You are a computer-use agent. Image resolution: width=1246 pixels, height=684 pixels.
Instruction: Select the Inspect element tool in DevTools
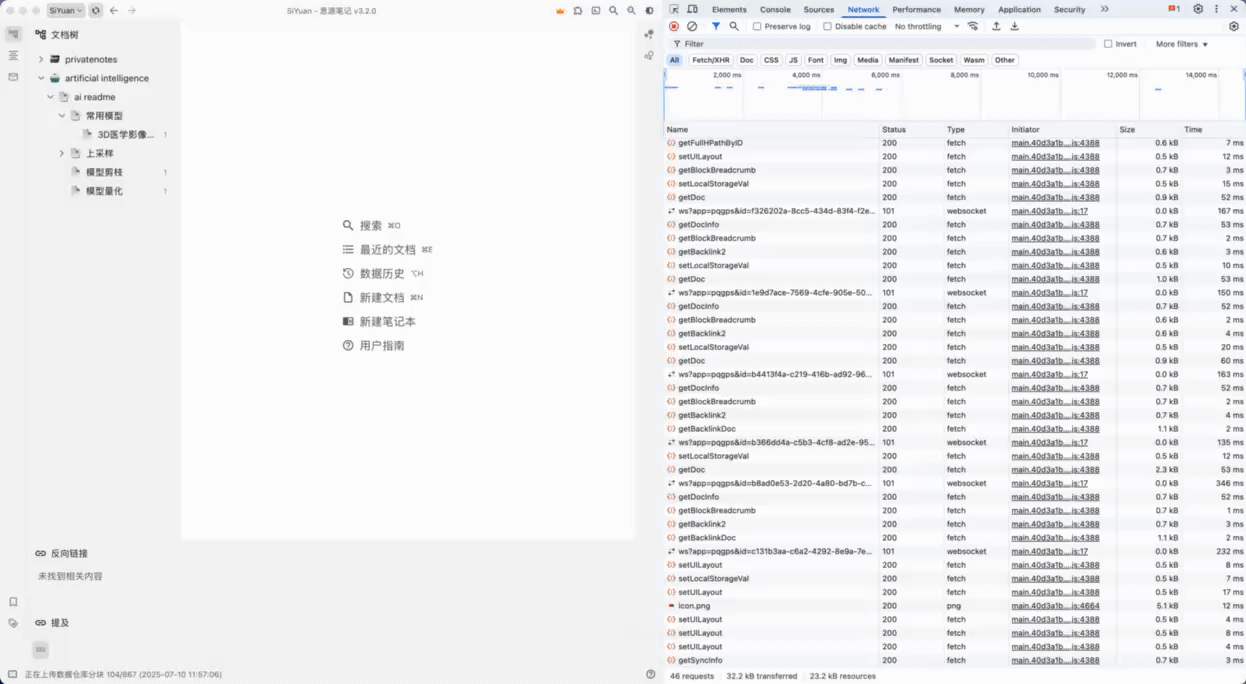coord(675,8)
